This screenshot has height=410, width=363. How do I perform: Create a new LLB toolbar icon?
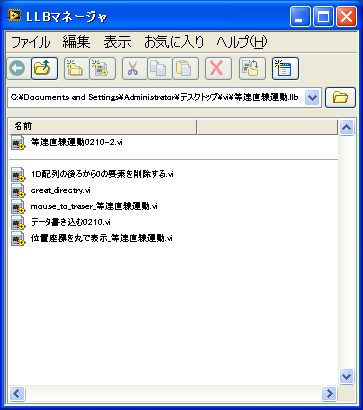coord(103,69)
